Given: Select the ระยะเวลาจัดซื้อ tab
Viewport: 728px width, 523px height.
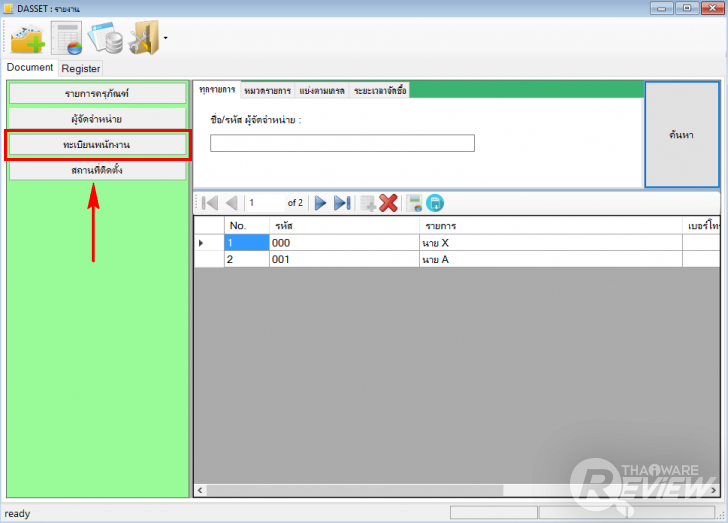Looking at the screenshot, I should 380,91.
